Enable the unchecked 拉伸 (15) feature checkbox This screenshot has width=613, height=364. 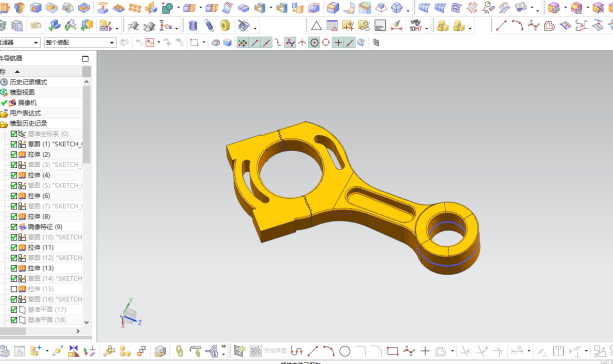(14, 289)
